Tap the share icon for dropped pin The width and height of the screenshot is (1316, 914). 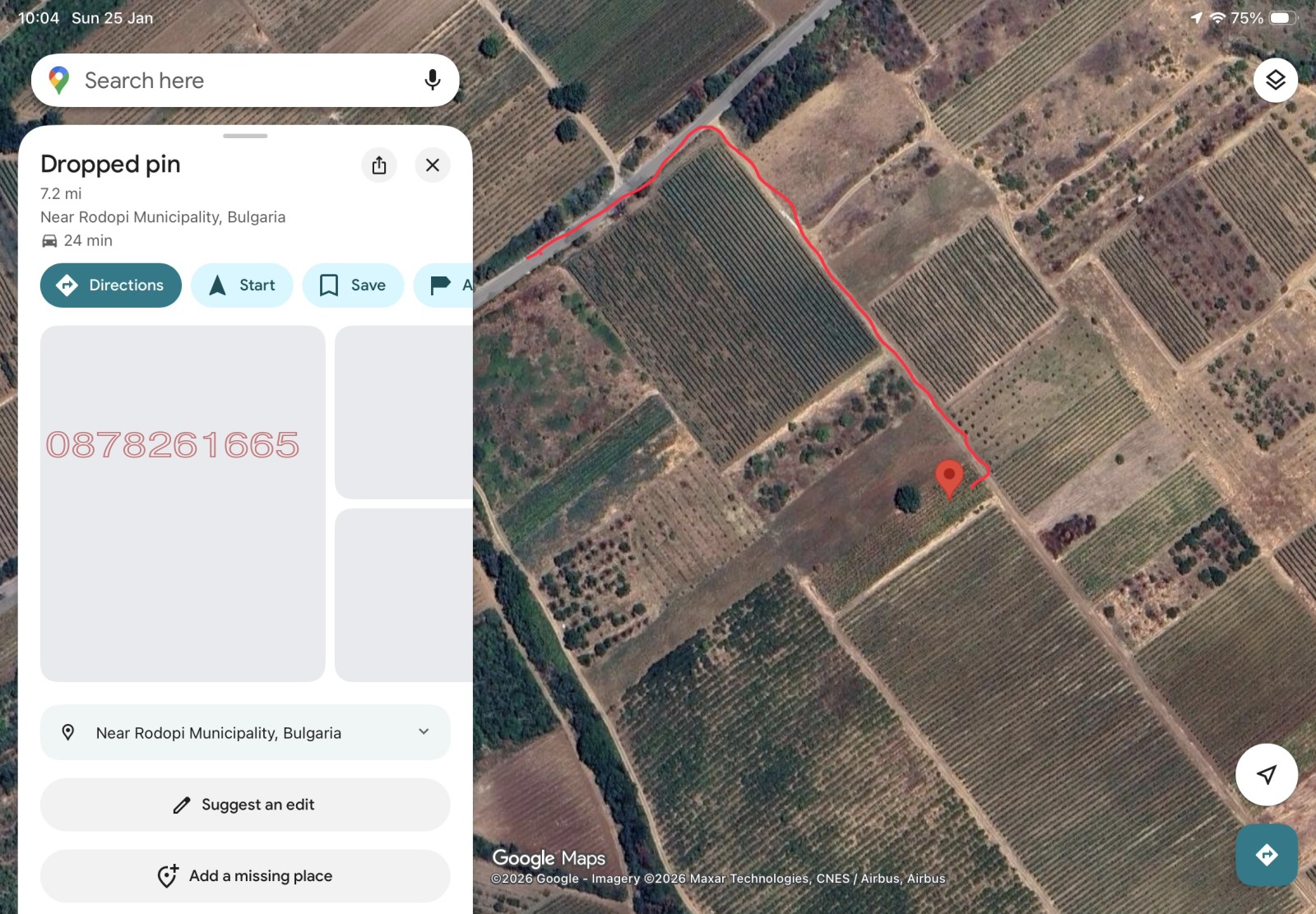click(379, 165)
